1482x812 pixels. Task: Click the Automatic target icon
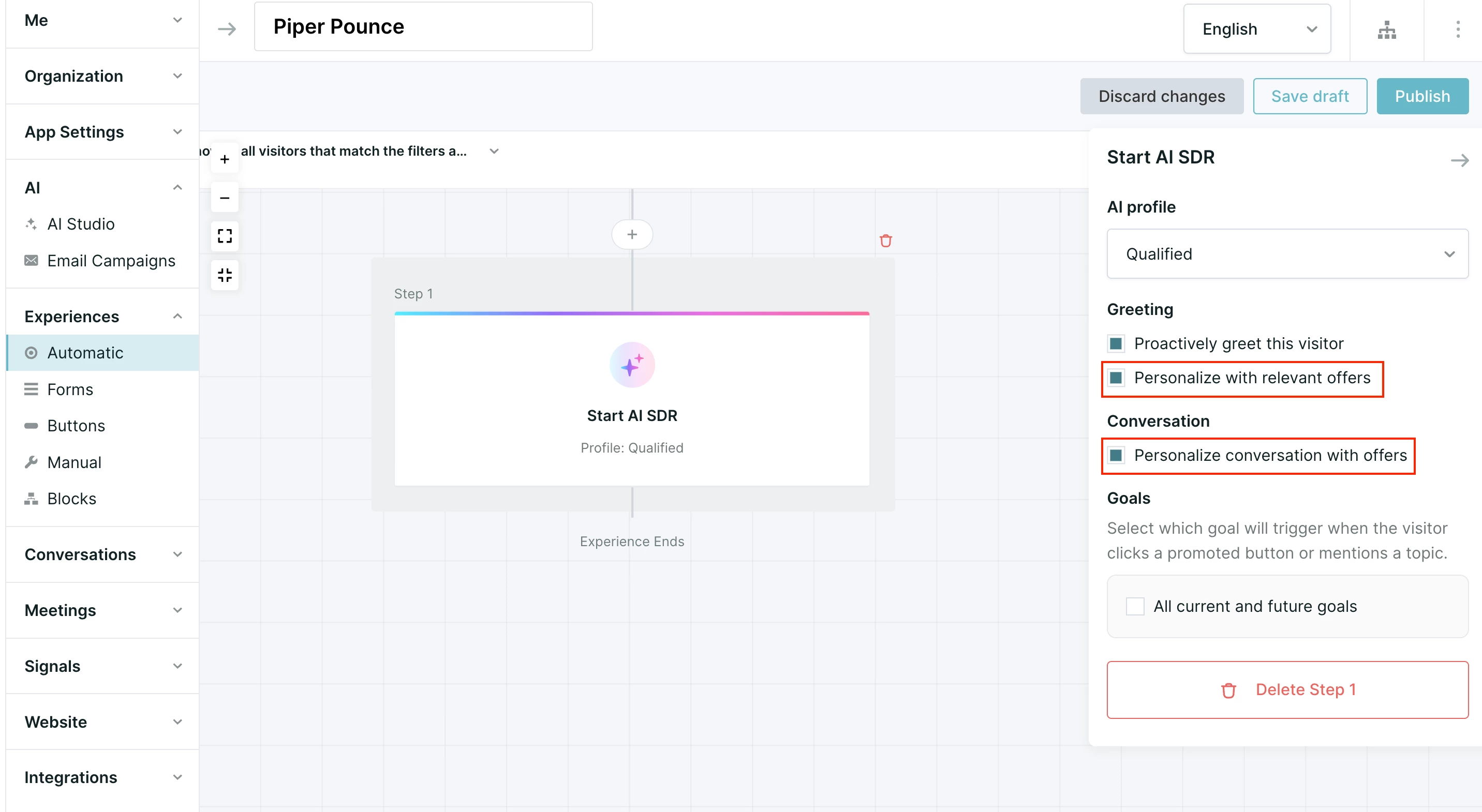pos(31,353)
